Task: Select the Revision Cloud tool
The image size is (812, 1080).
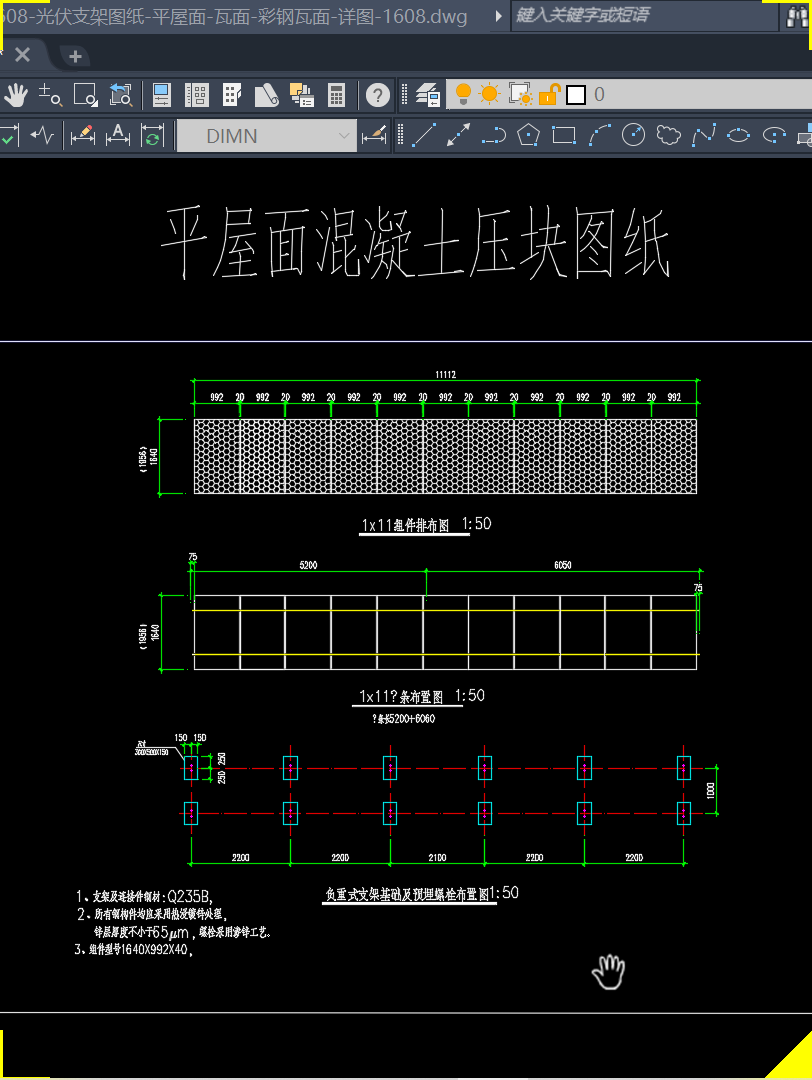Action: pyautogui.click(x=669, y=133)
